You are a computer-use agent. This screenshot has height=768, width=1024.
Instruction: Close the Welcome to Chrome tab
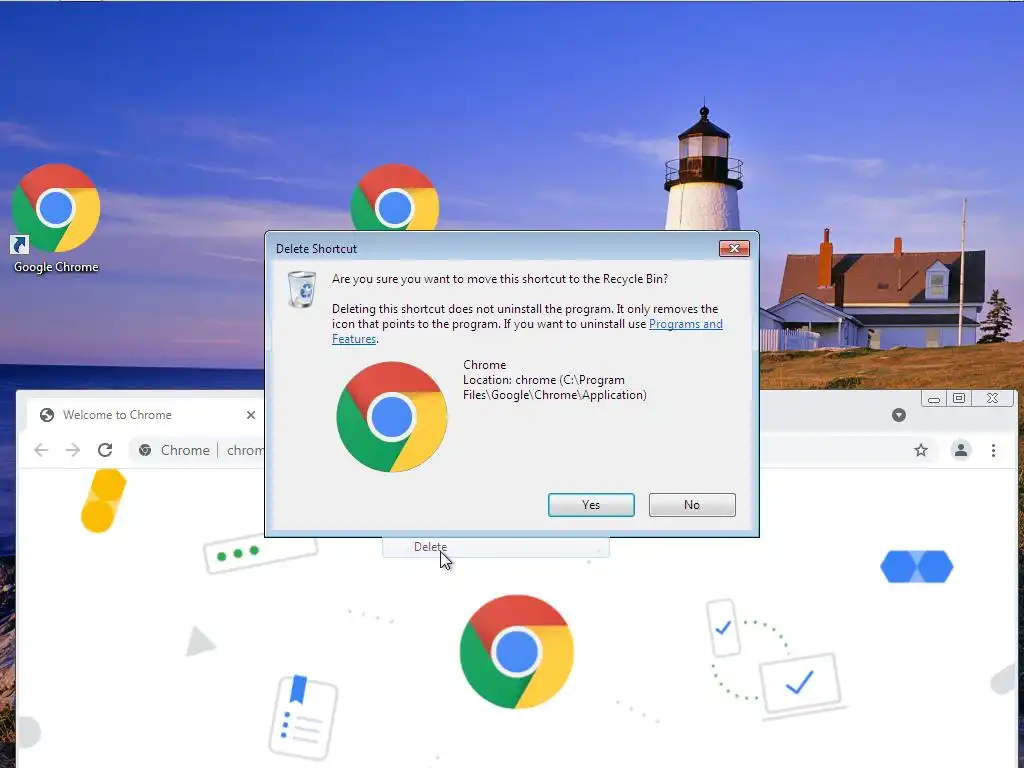[x=251, y=415]
